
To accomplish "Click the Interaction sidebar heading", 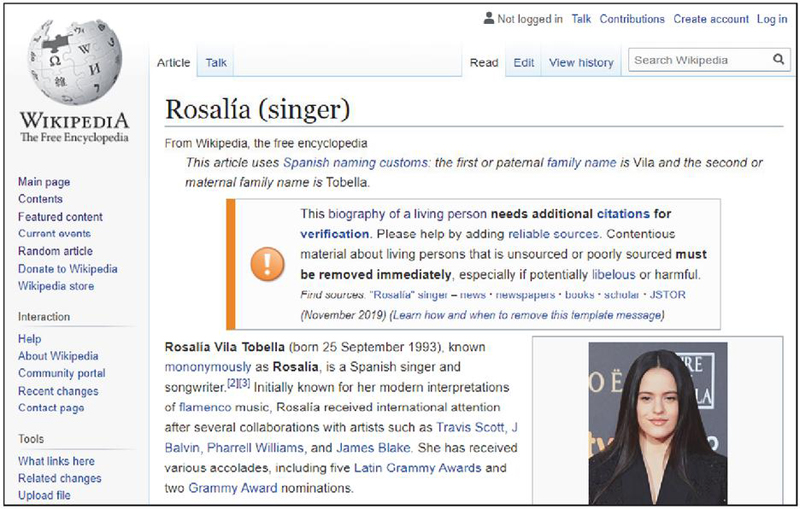I will click(44, 317).
